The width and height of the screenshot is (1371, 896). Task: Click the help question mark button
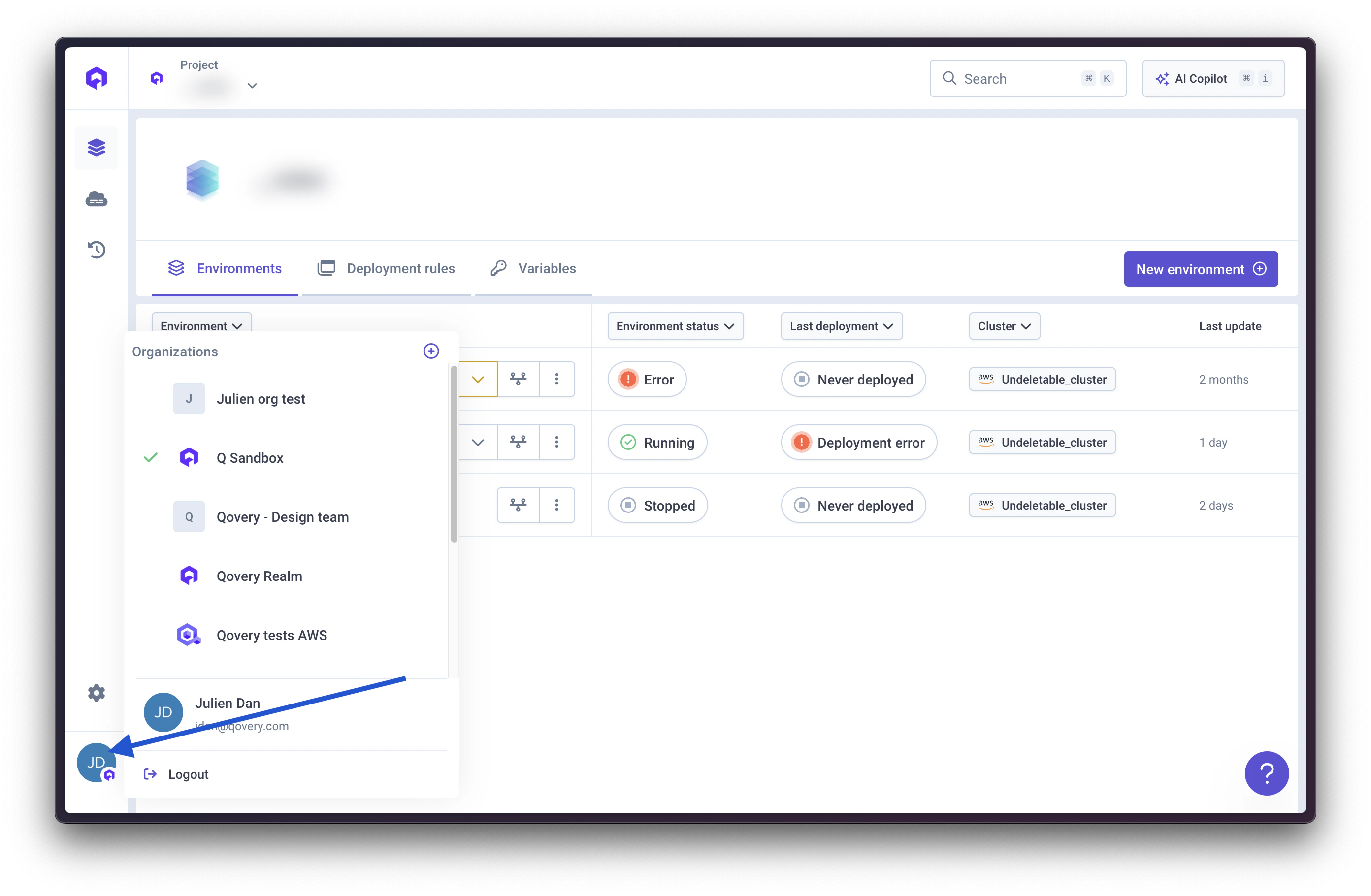tap(1266, 773)
